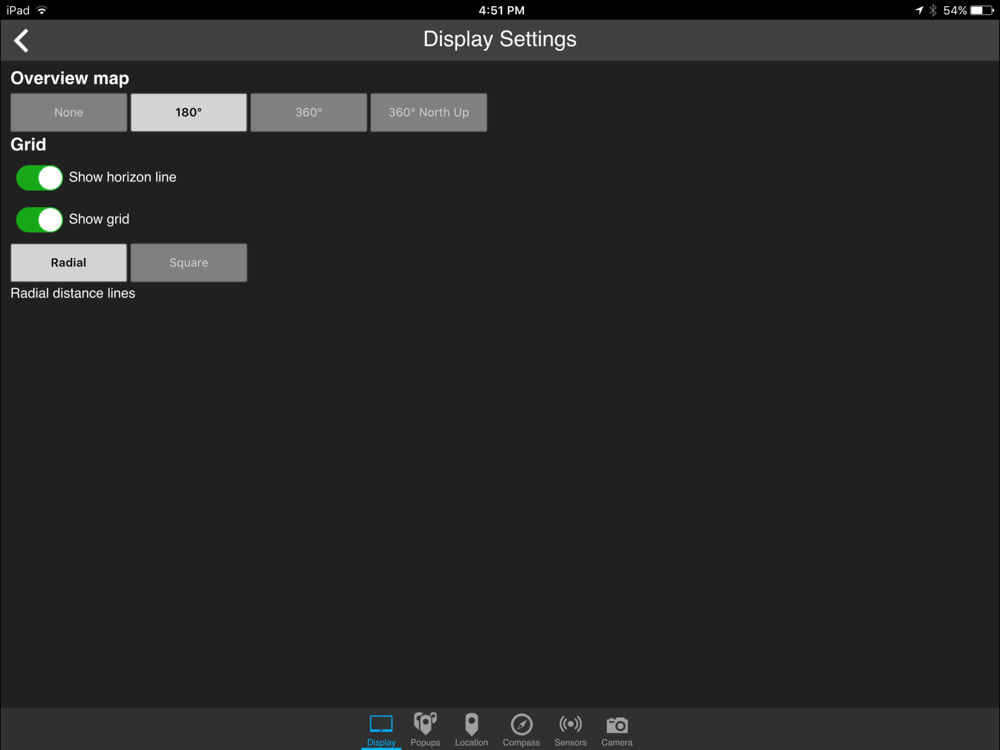1000x750 pixels.
Task: Select 360° overview map option
Action: [309, 112]
